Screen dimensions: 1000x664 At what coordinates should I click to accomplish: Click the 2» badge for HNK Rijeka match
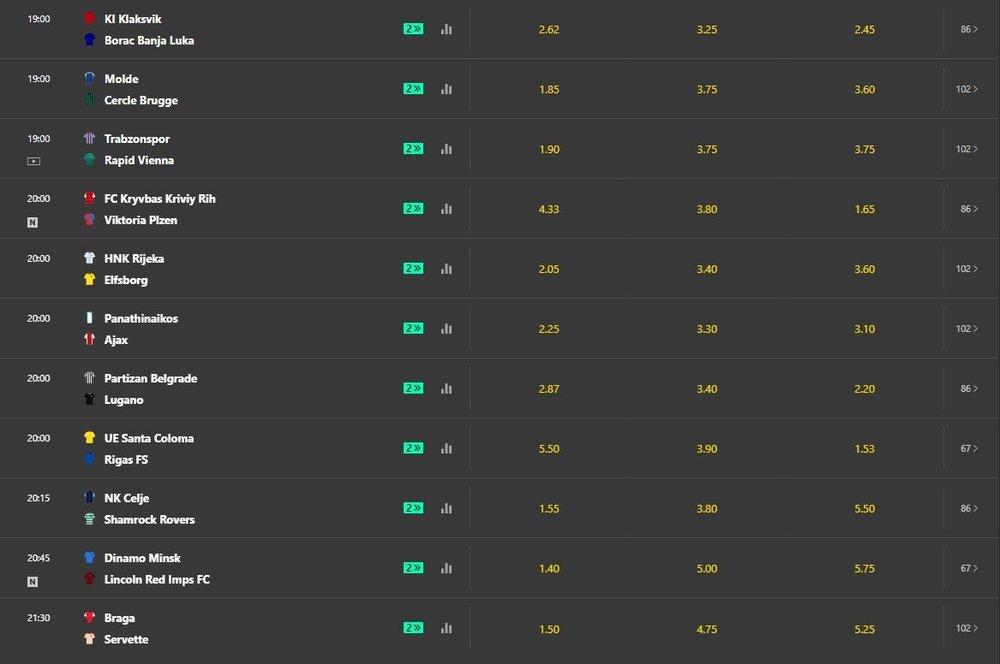tap(413, 269)
